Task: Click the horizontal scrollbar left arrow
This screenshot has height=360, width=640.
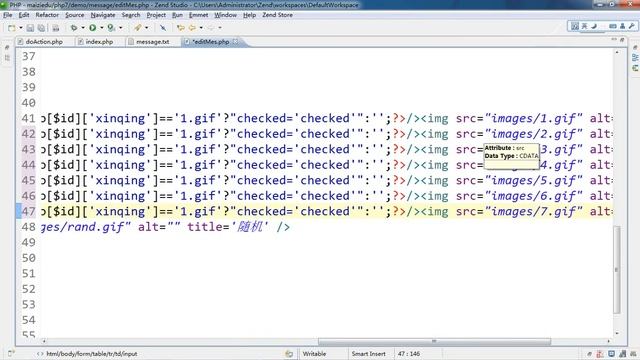Action: click(44, 341)
